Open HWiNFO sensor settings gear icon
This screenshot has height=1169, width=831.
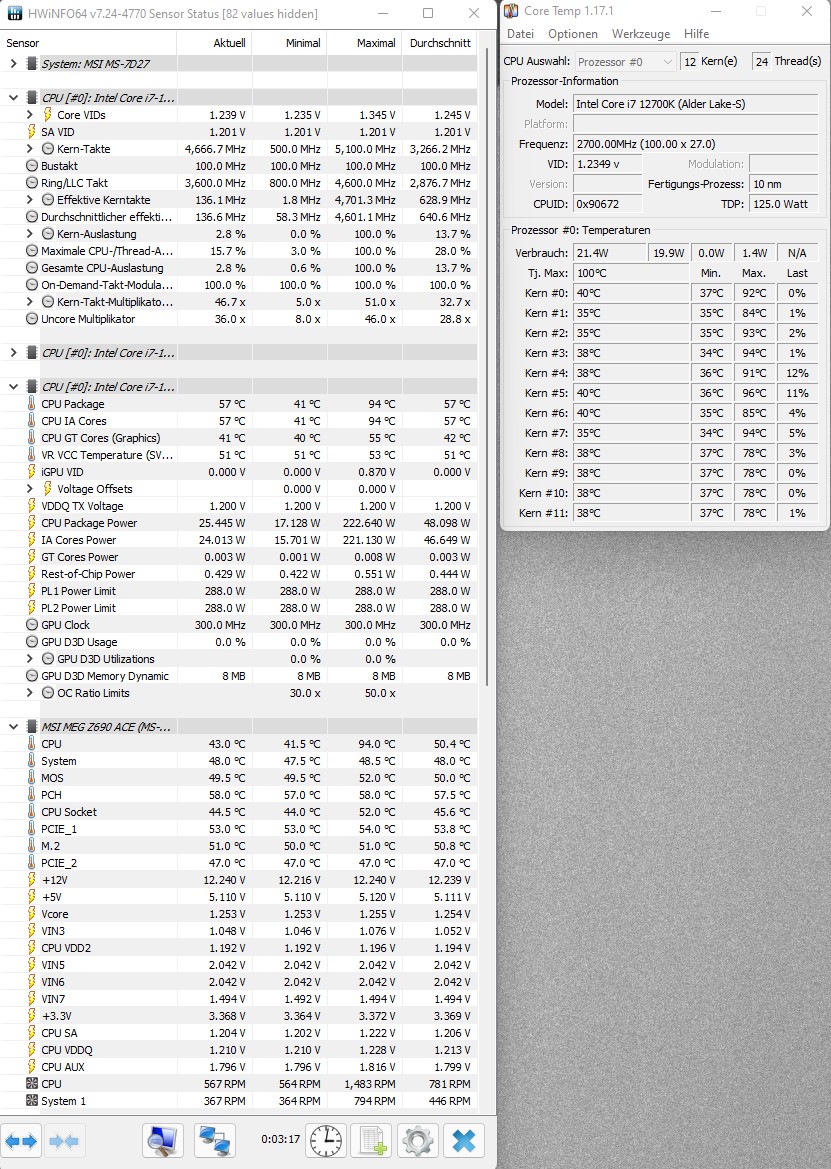417,1141
